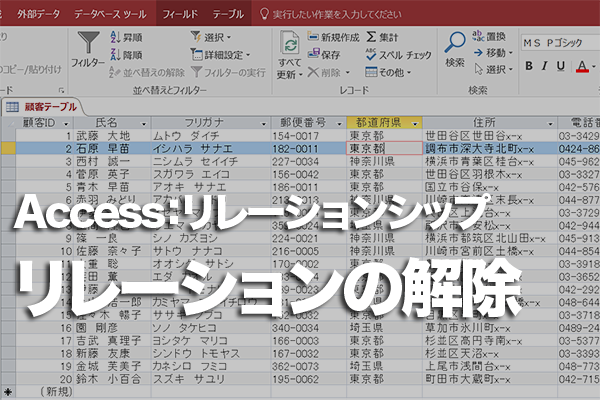Sort descending with 降順
The width and height of the screenshot is (600, 400).
(126, 55)
